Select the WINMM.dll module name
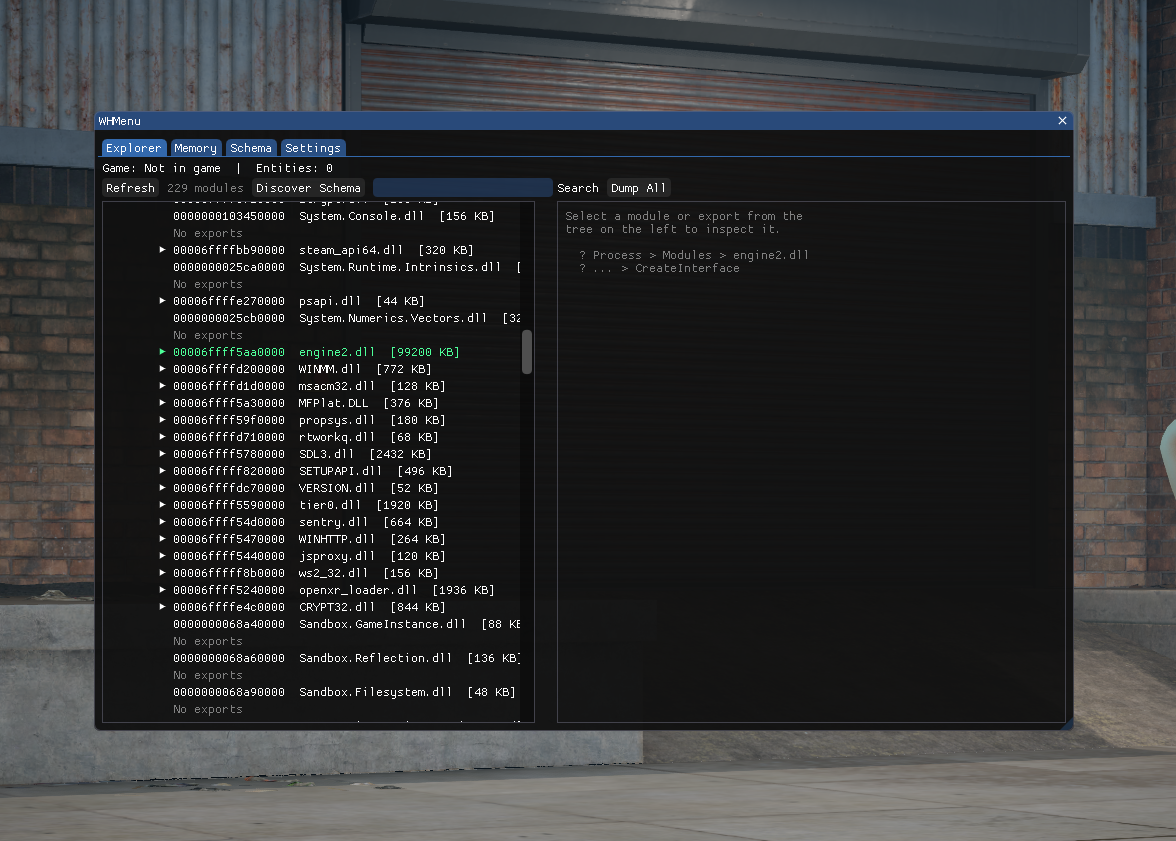Screen dimensions: 1176x841 [330, 369]
